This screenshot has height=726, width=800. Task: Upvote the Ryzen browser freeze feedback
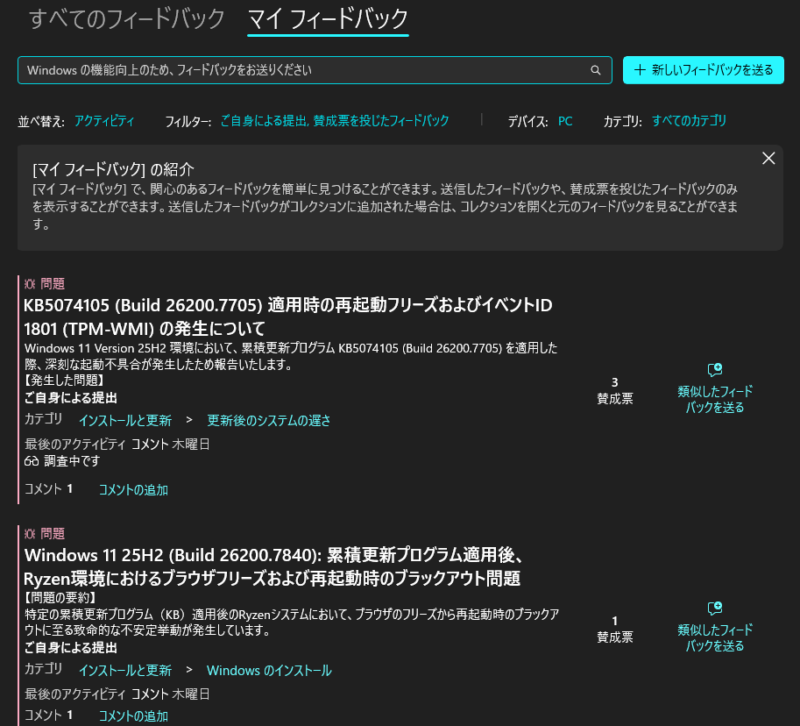614,628
